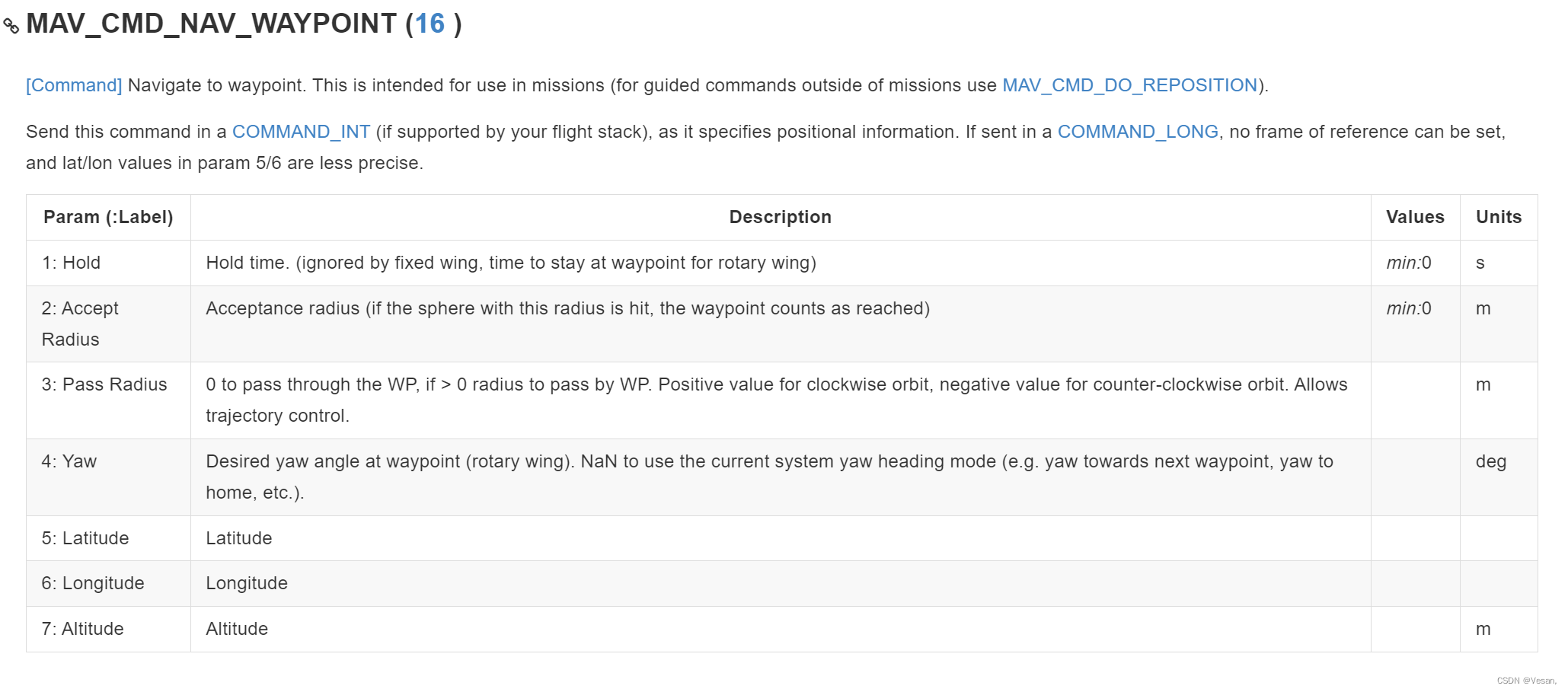The height and width of the screenshot is (692, 1568).
Task: Click the MAV_CMD_NAV_WAYPOINT heading text
Action: (x=212, y=24)
